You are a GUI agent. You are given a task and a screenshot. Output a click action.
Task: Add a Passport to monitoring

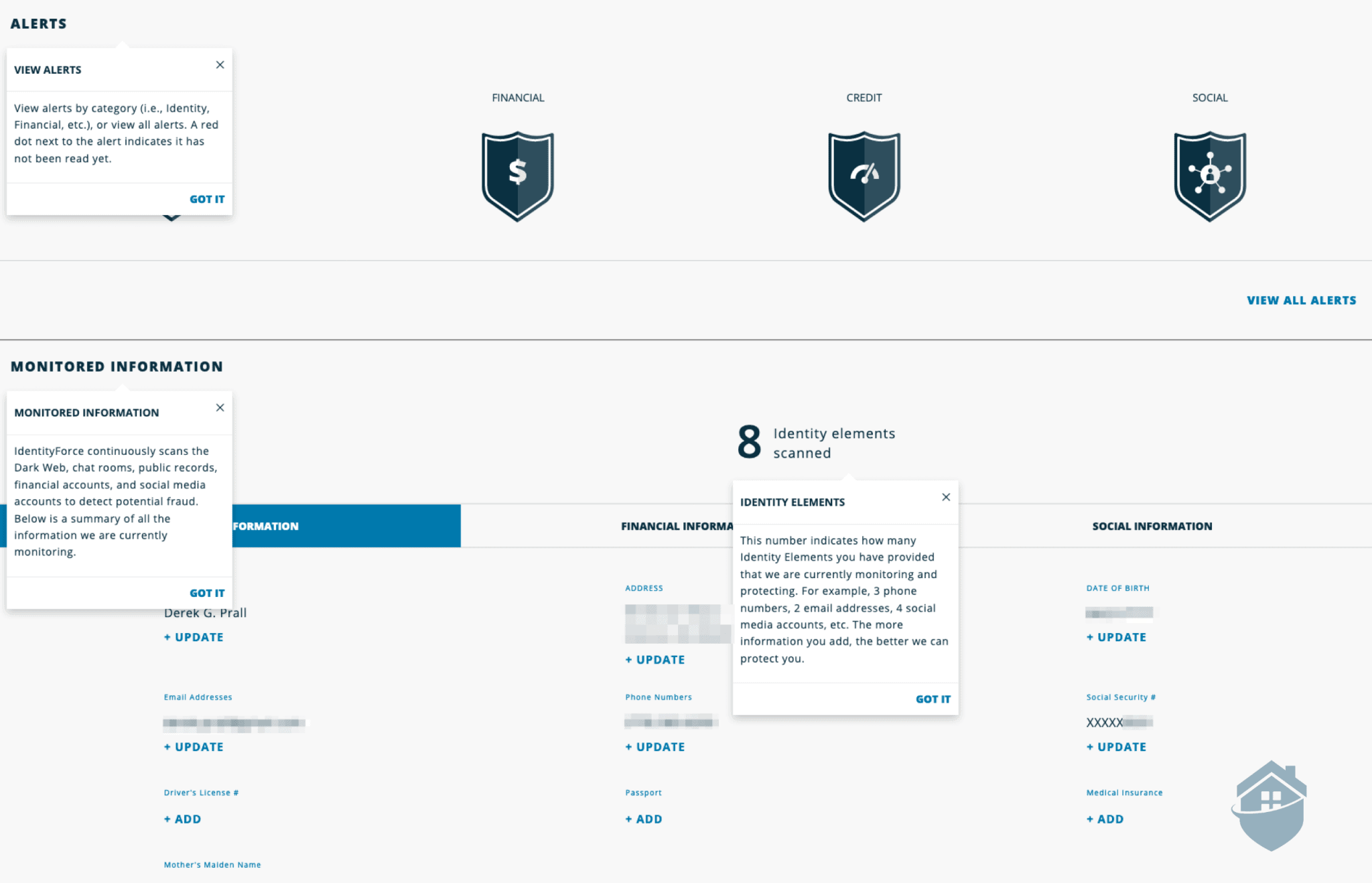tap(643, 819)
